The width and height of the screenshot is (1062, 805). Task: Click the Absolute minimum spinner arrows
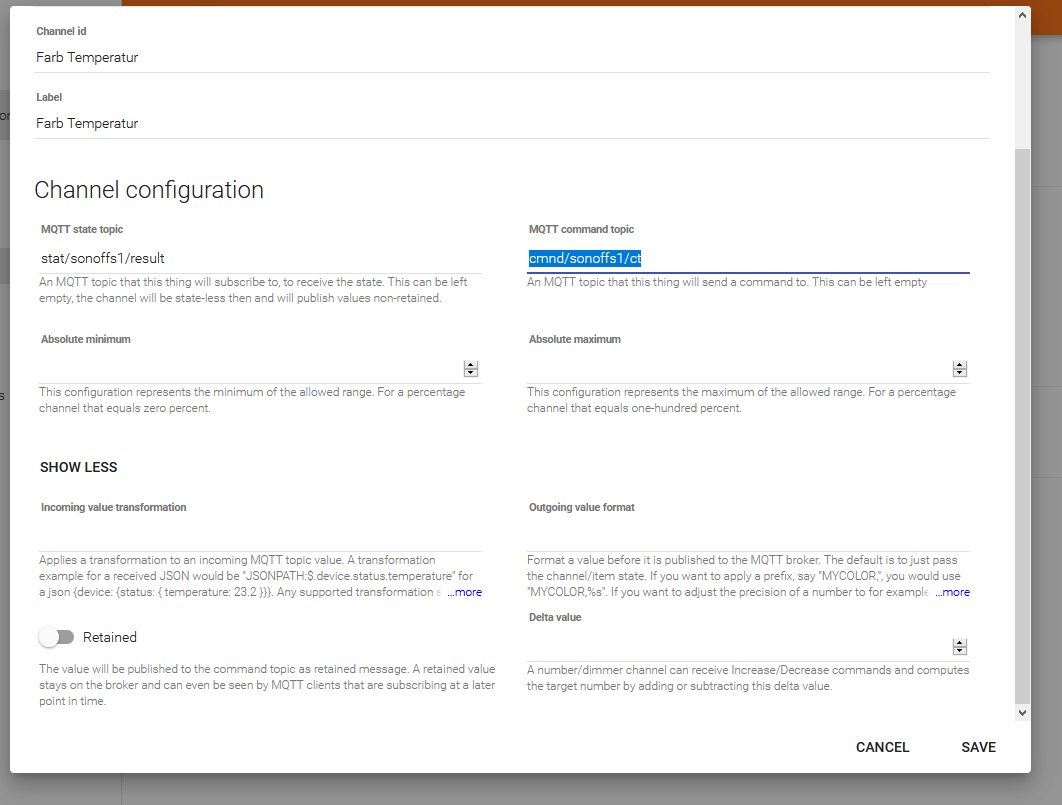[471, 369]
